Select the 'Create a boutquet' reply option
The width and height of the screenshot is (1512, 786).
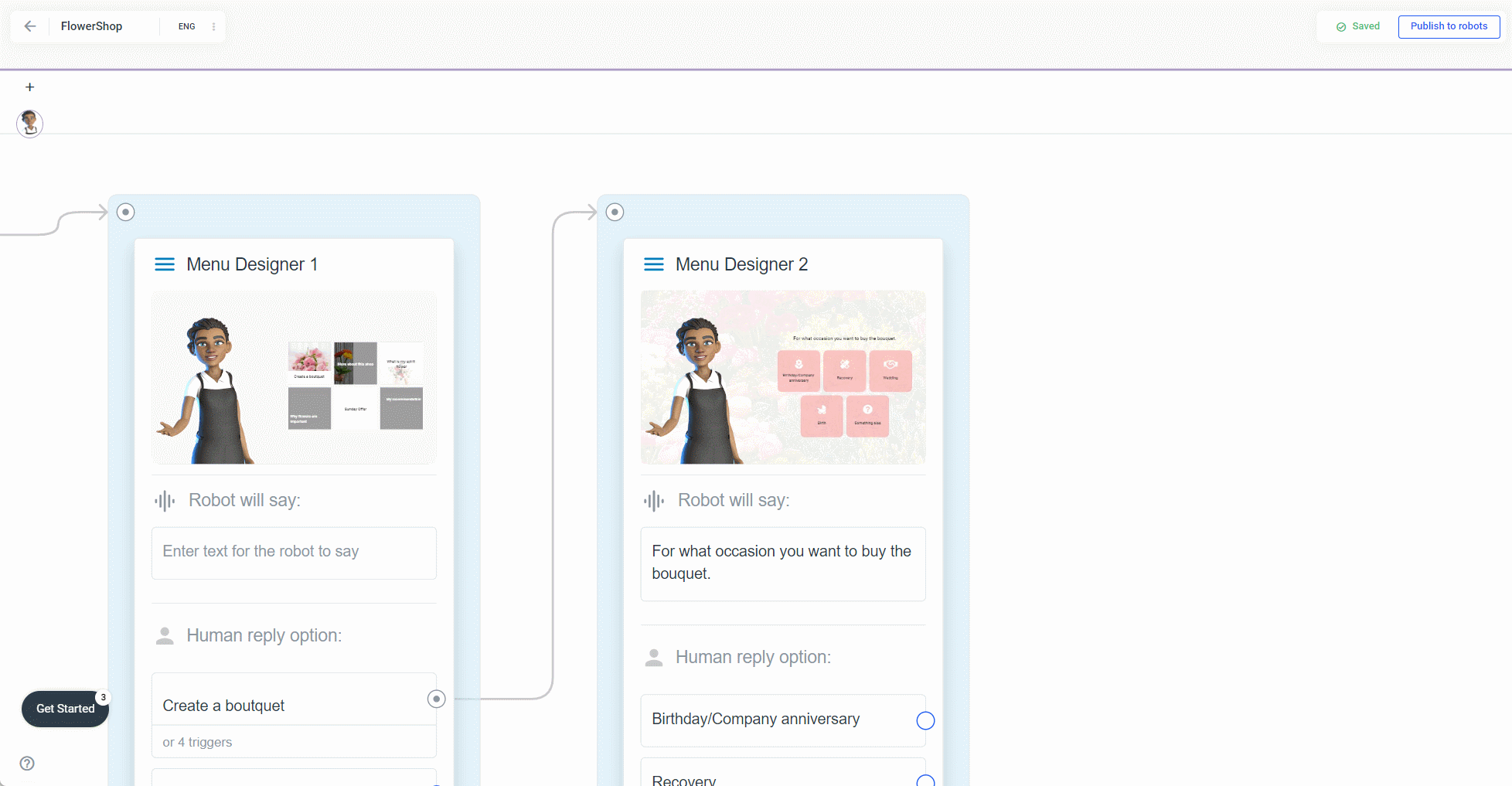coord(294,699)
